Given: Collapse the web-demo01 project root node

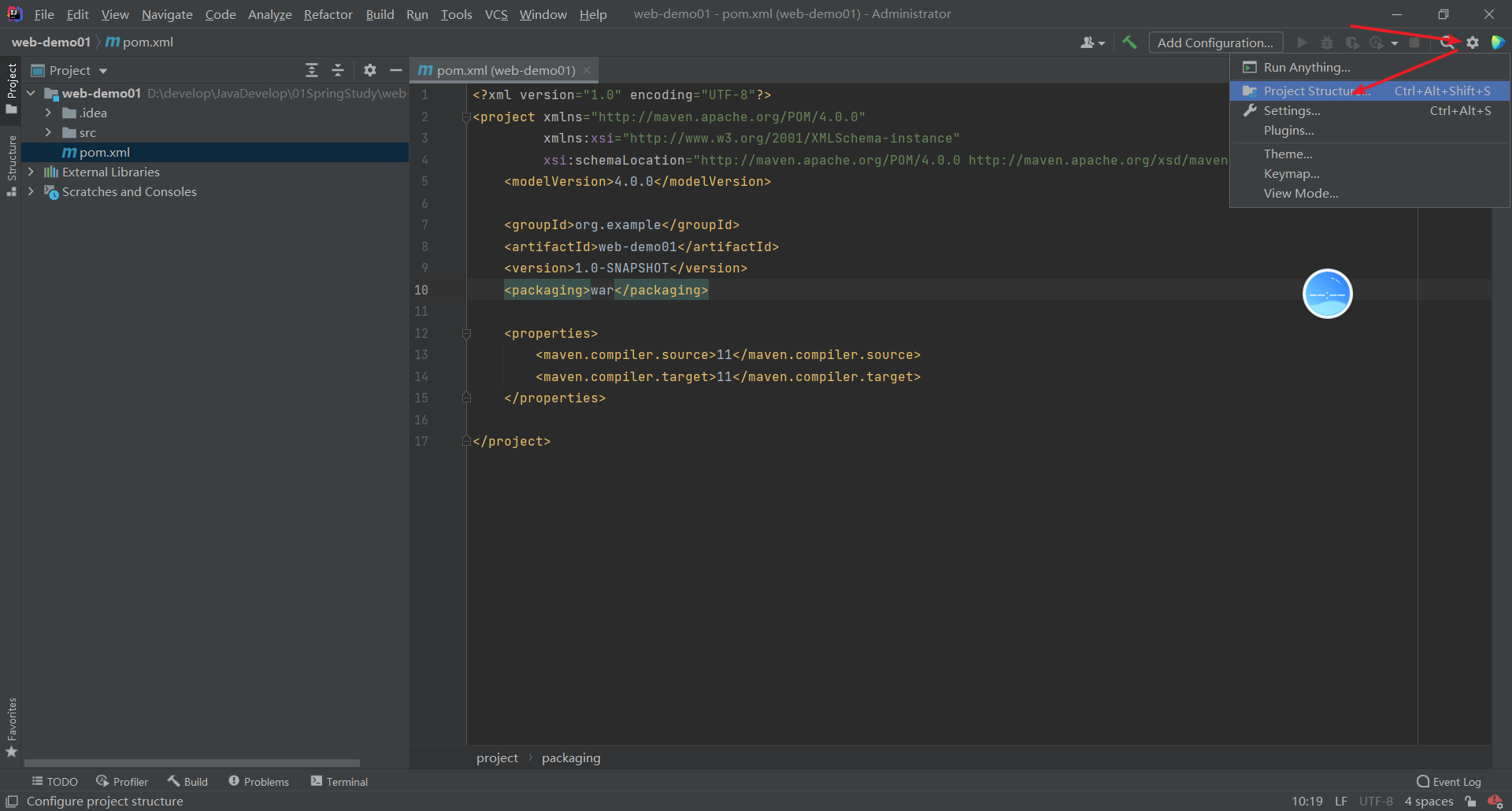Looking at the screenshot, I should coord(31,93).
